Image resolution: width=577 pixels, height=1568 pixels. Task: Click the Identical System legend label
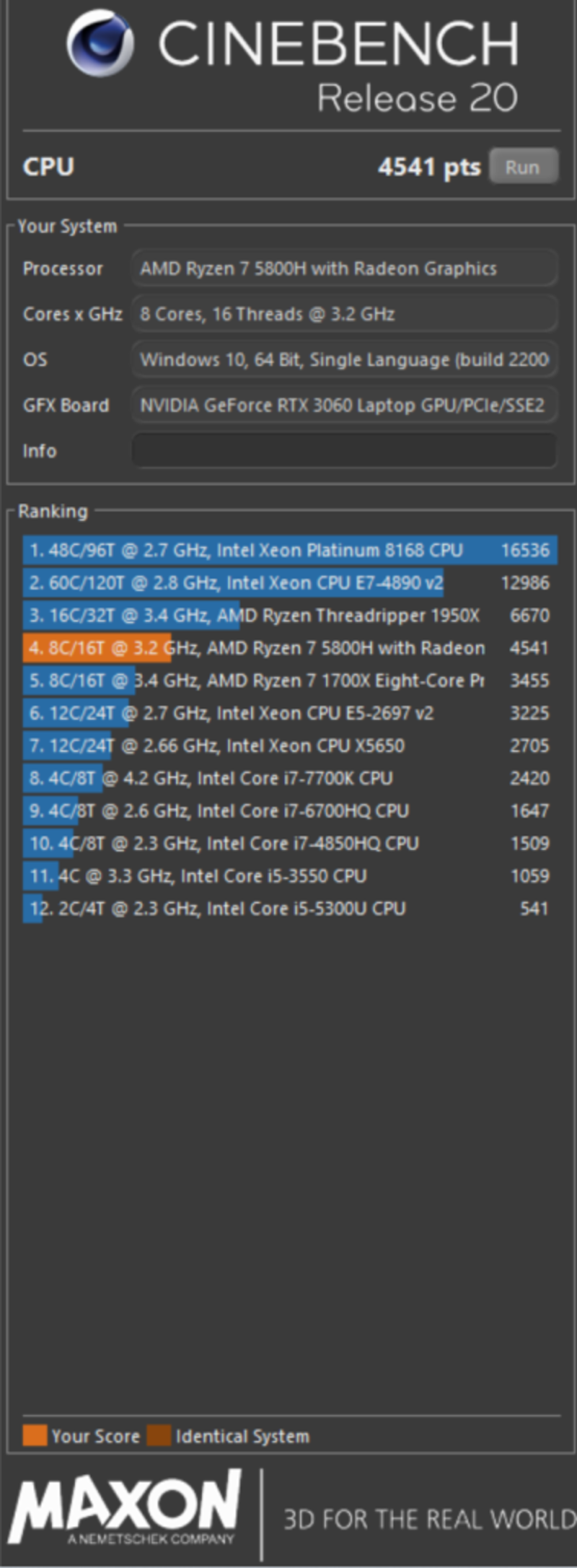(242, 1436)
